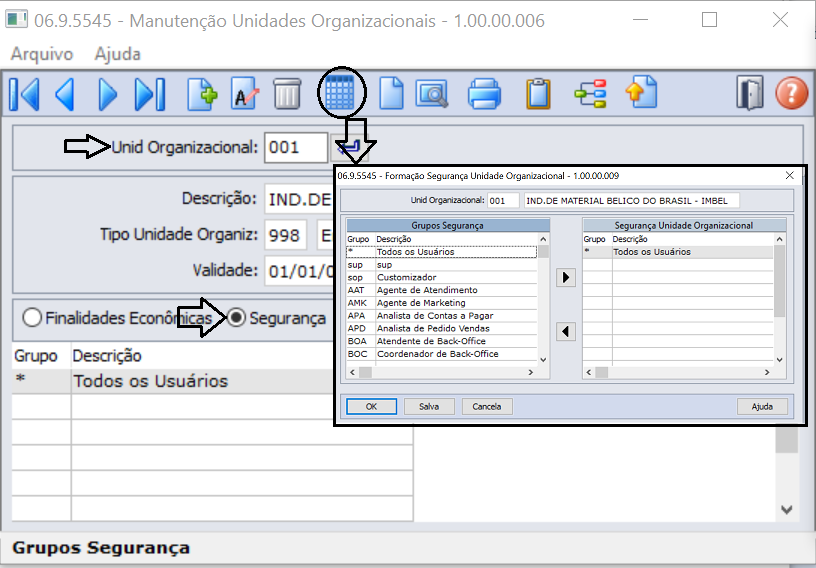
Task: Click dialog Unid Organizacional 001 field
Action: coord(503,200)
